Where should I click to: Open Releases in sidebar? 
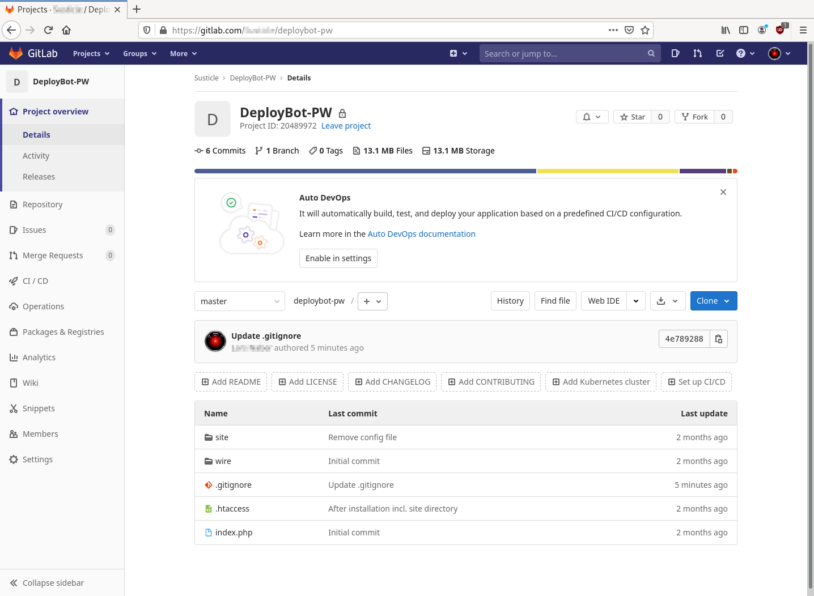point(38,177)
